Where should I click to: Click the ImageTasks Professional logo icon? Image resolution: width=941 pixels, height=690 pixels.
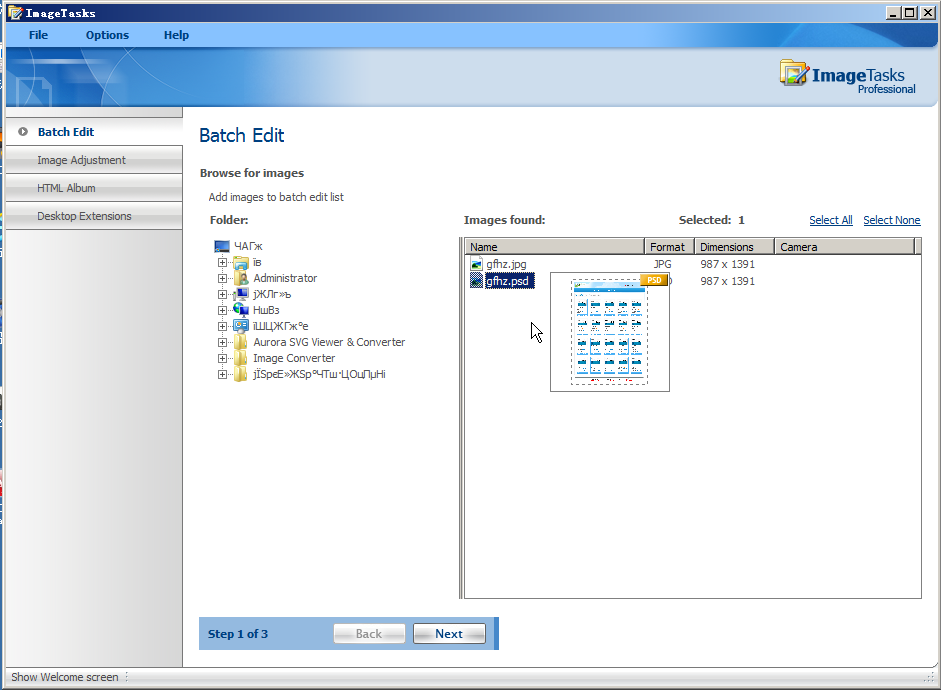pos(794,73)
